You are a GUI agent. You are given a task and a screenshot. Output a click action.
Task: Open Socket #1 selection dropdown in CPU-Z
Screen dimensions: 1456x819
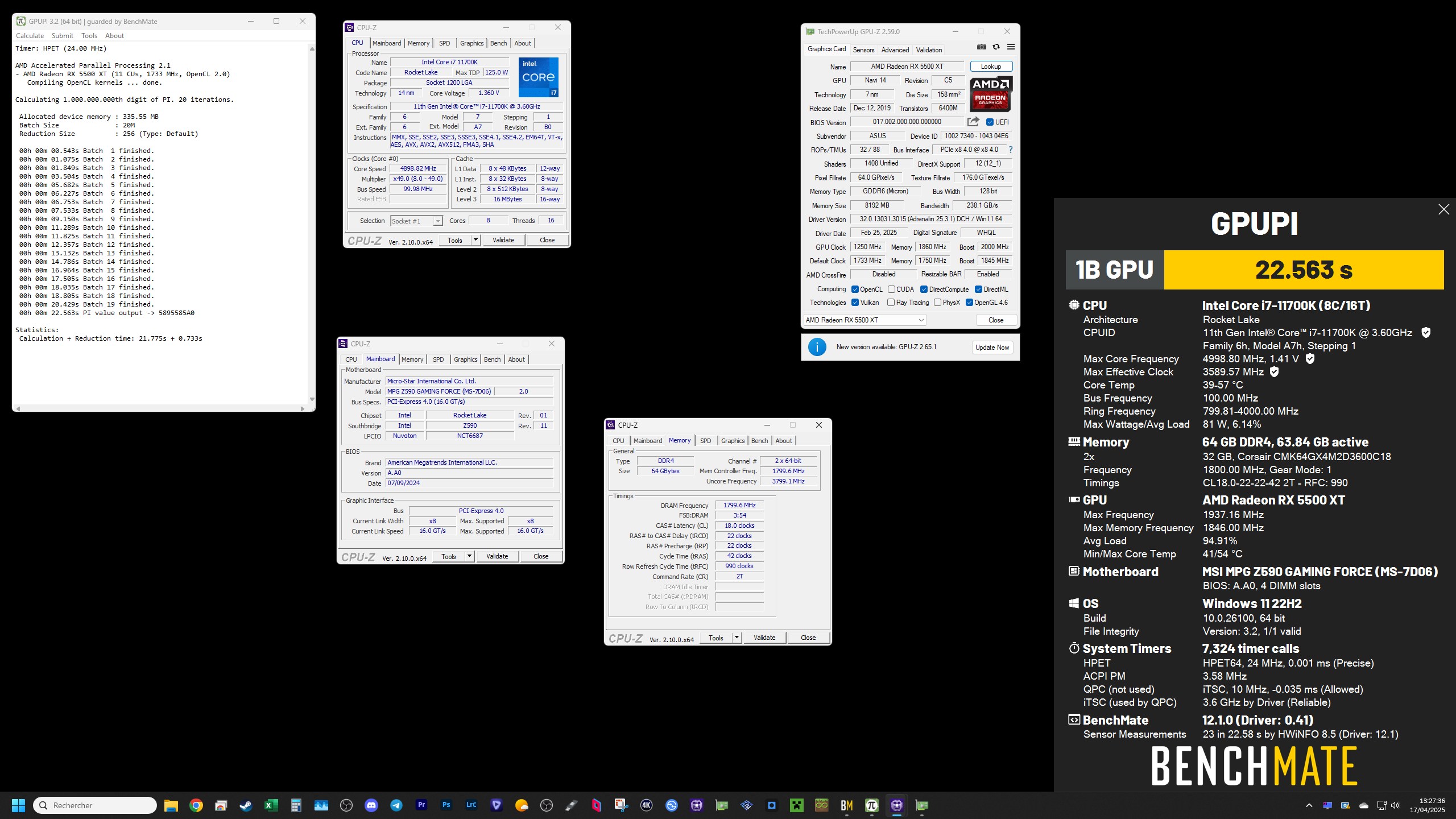(x=416, y=221)
